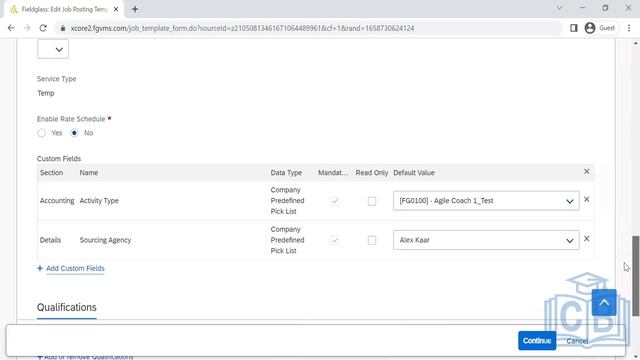Remove all custom fields from the header row
The width and height of the screenshot is (640, 360).
(587, 172)
